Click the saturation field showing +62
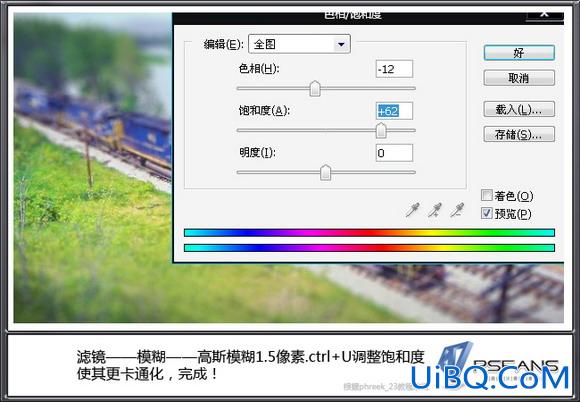 coord(394,111)
